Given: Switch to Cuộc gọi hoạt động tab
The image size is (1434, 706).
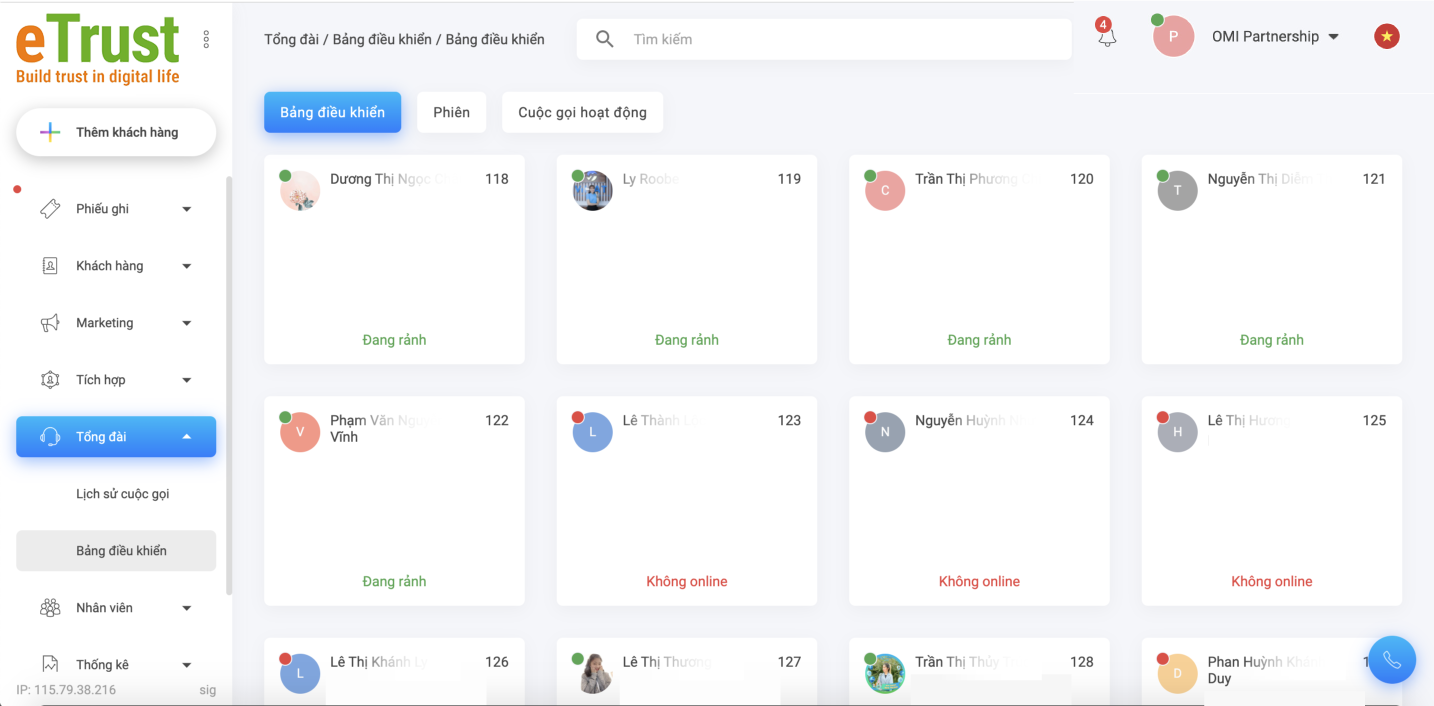Looking at the screenshot, I should (582, 112).
